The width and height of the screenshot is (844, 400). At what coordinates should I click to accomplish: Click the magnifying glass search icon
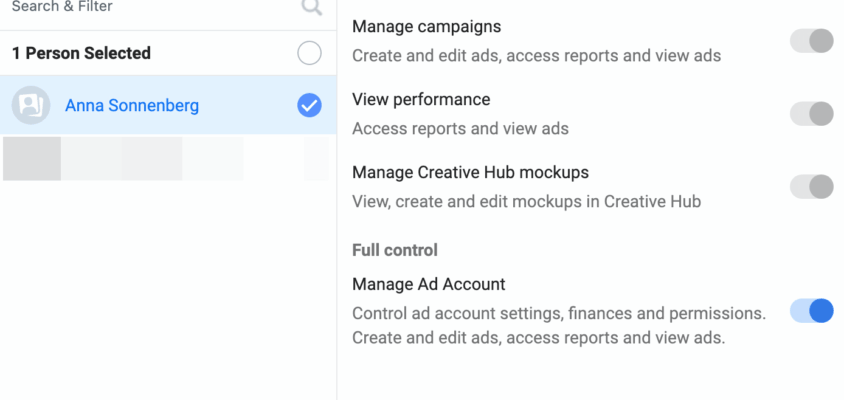click(x=312, y=8)
